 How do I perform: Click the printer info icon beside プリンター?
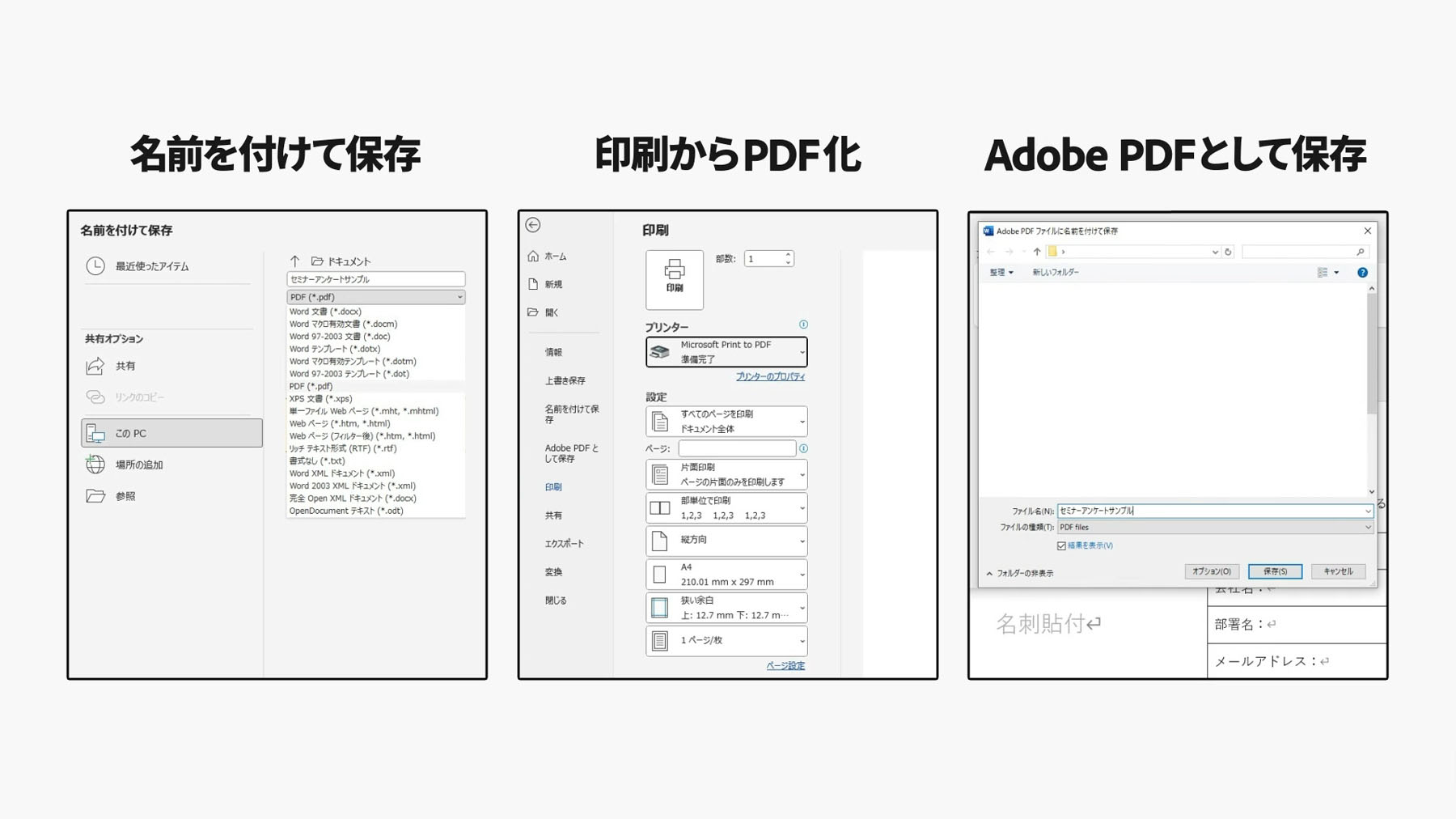(803, 325)
